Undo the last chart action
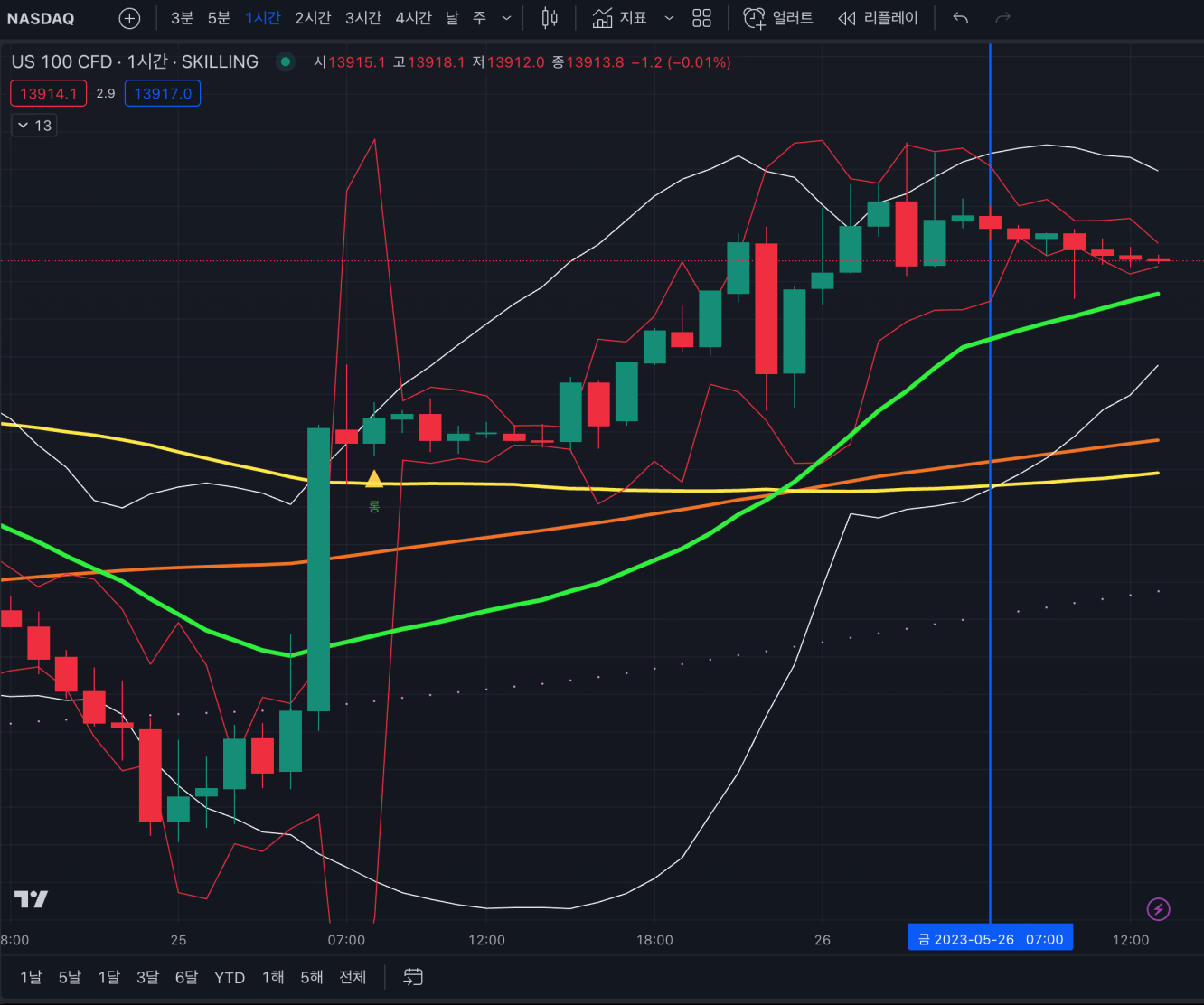The height and width of the screenshot is (1005, 1204). 961,18
